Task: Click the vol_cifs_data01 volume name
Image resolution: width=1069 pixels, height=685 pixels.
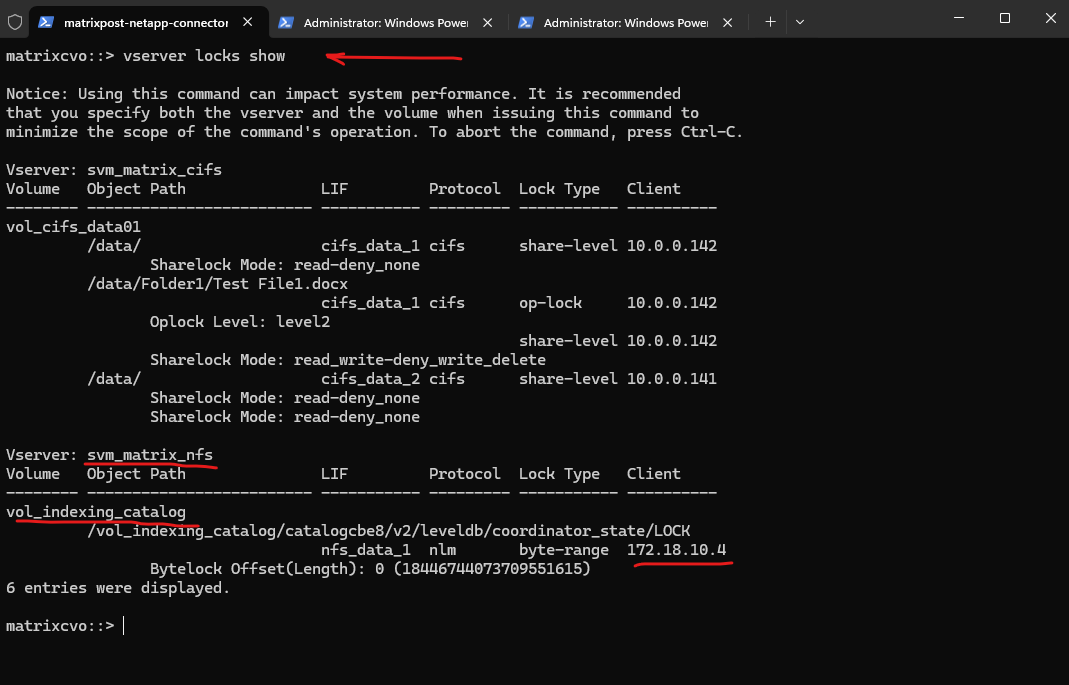Action: click(x=73, y=226)
